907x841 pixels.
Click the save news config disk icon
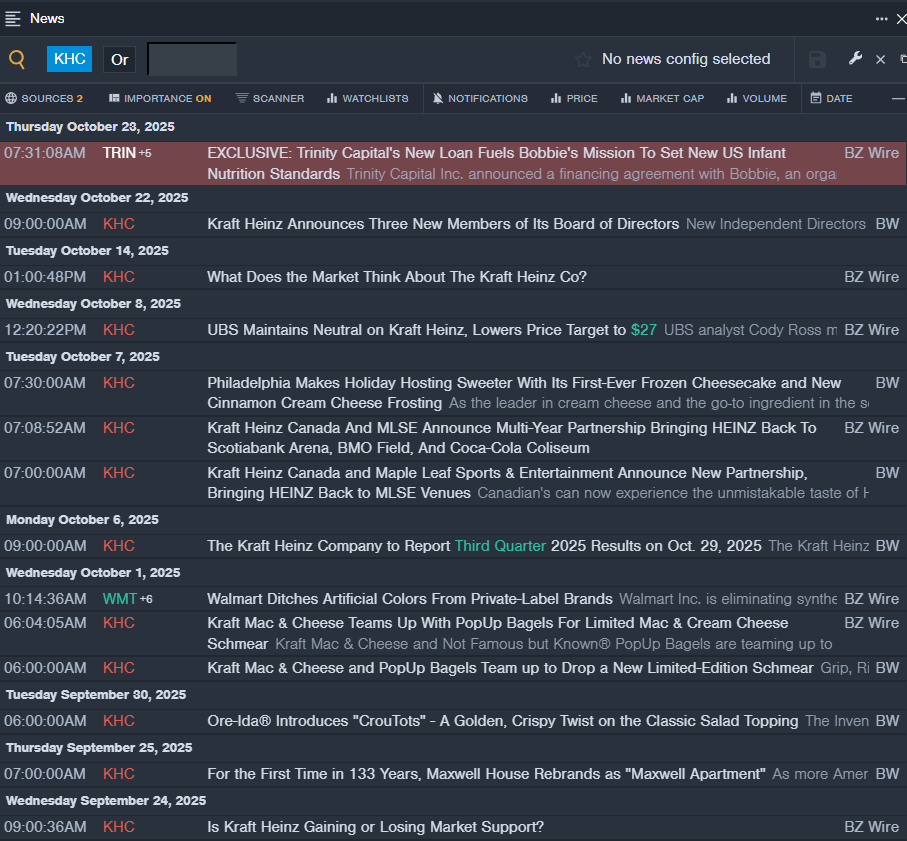(817, 59)
